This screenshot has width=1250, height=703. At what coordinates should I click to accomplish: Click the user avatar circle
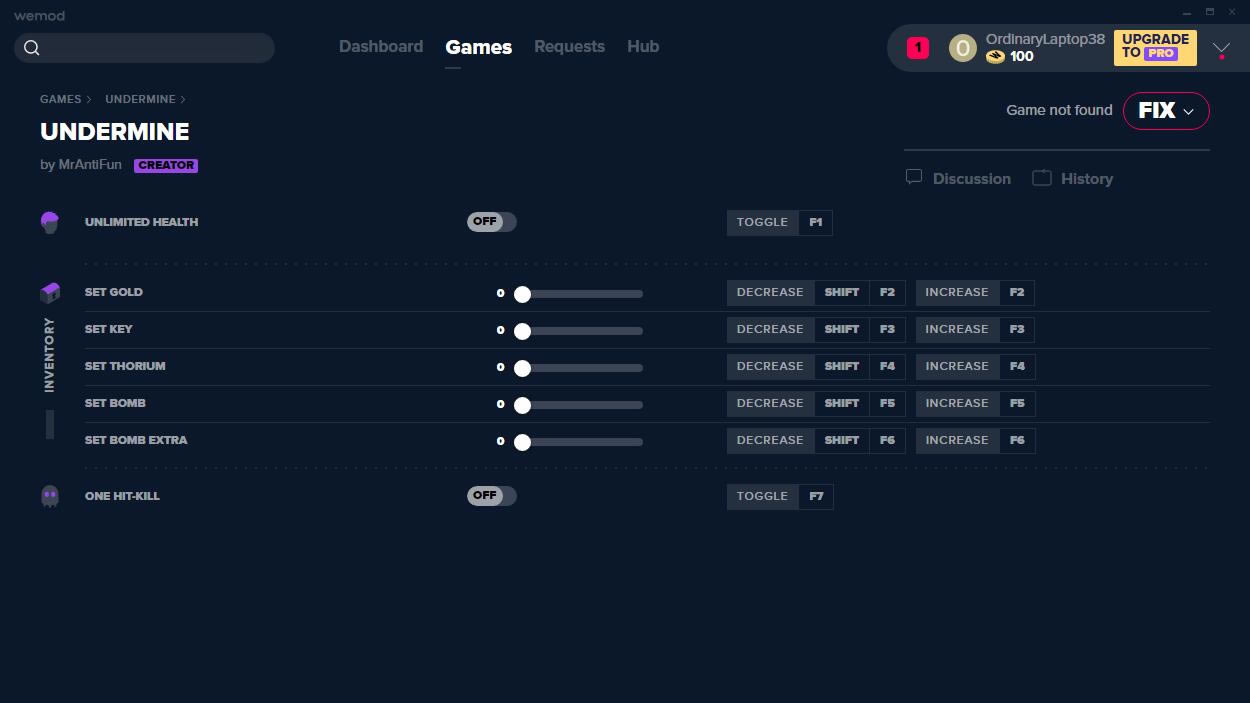pos(962,48)
